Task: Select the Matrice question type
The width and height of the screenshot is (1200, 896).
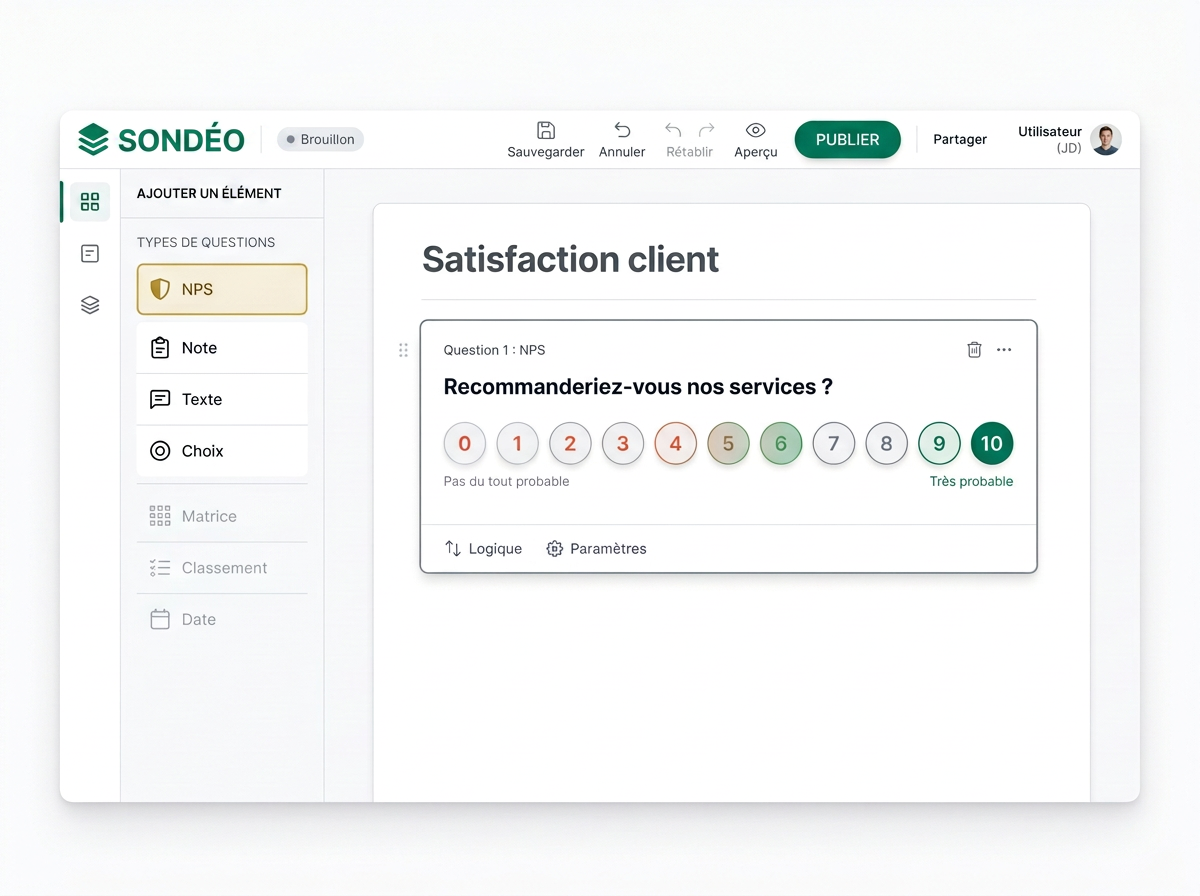Action: (222, 516)
